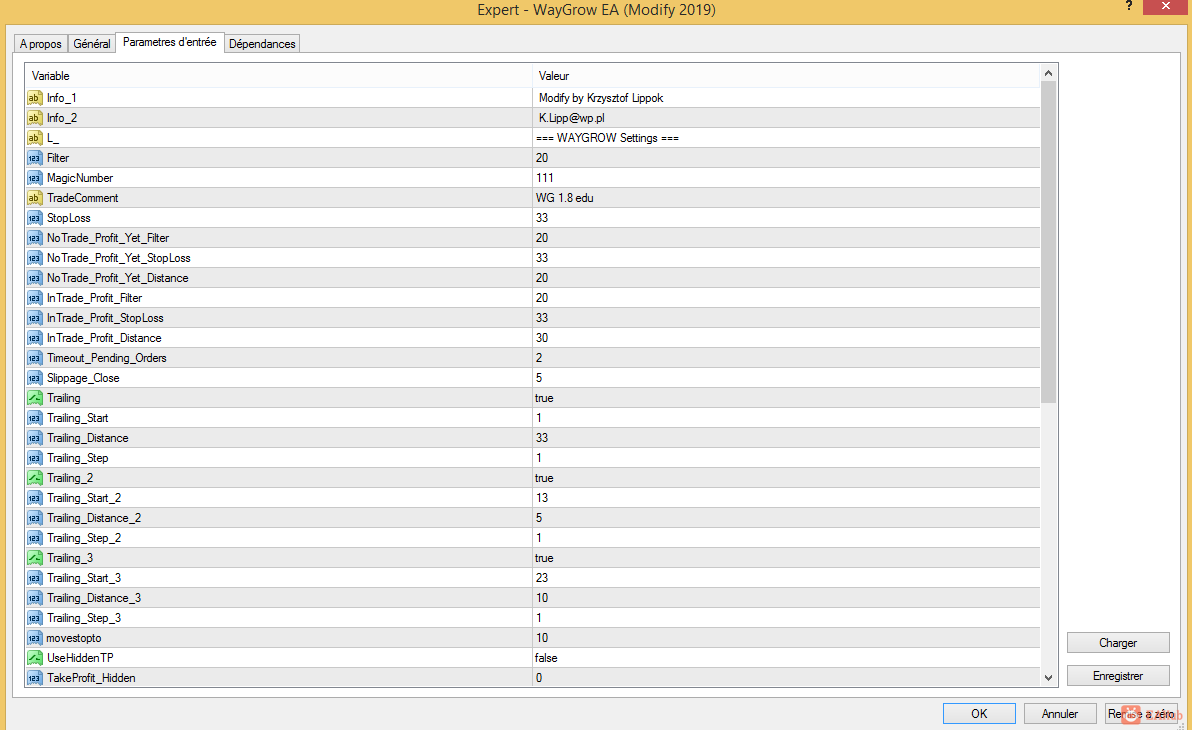This screenshot has width=1192, height=730.
Task: Close the Expert dialog window
Action: [1165, 6]
